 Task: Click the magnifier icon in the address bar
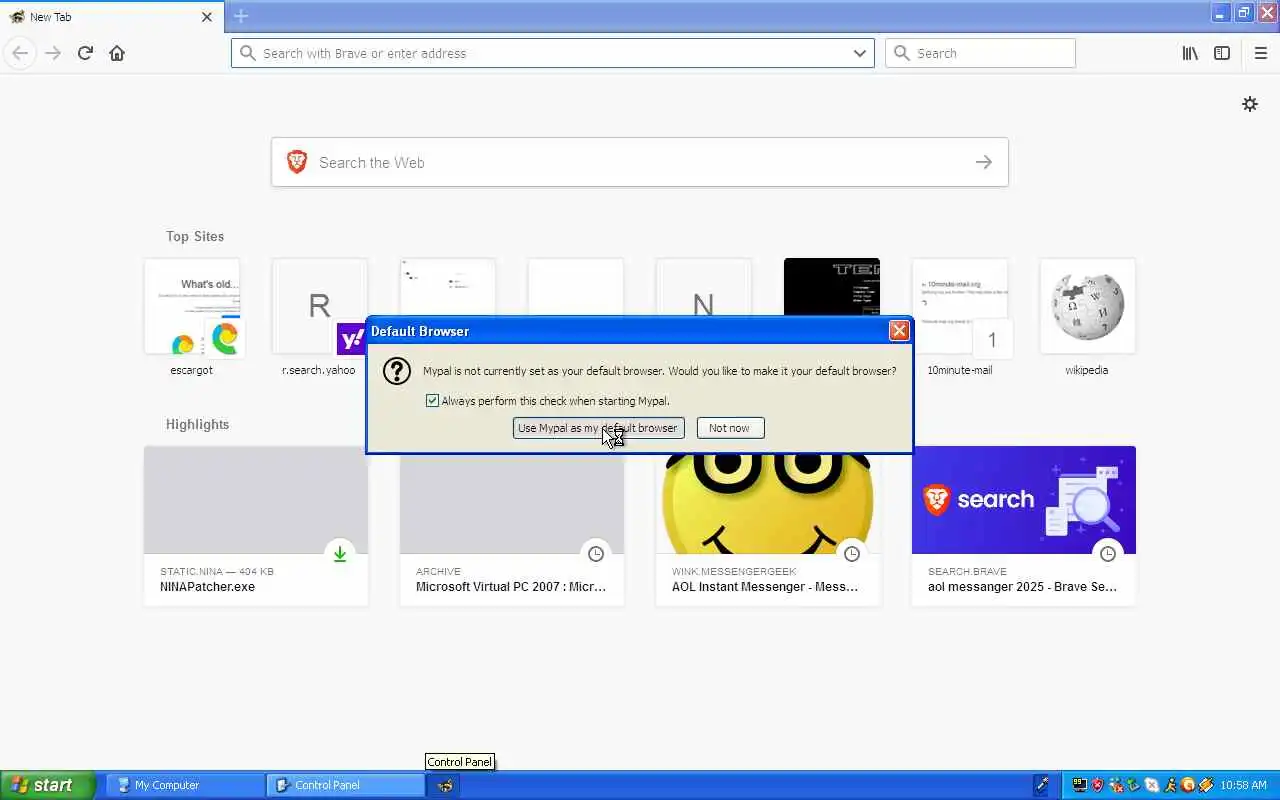(248, 53)
